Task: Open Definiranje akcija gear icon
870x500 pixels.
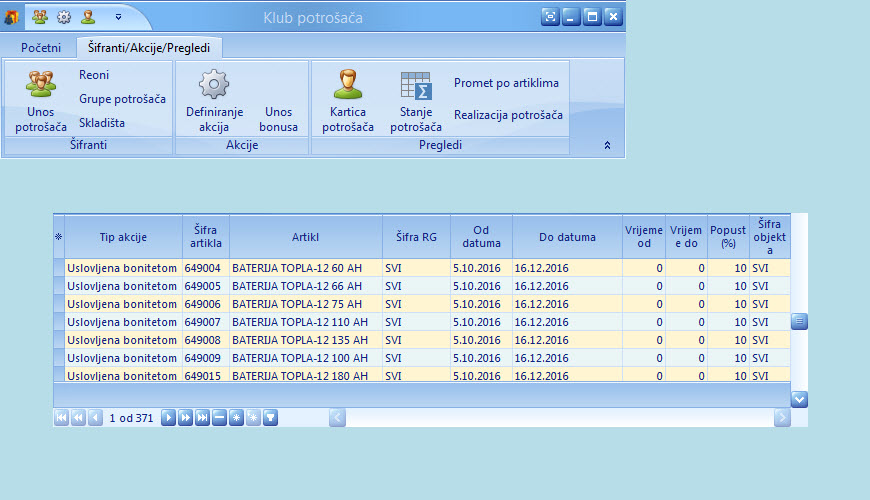Action: (214, 84)
